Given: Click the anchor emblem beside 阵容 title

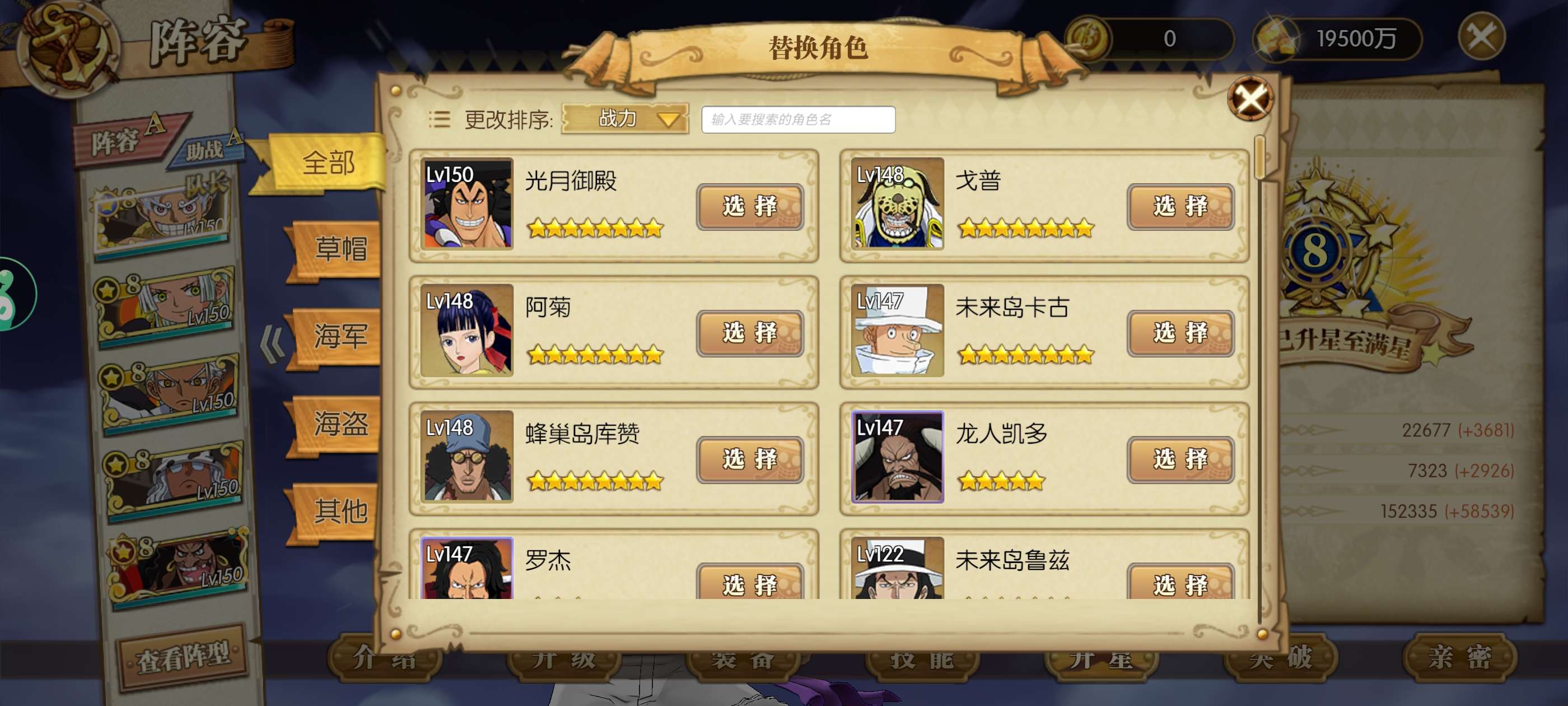Looking at the screenshot, I should (67, 47).
